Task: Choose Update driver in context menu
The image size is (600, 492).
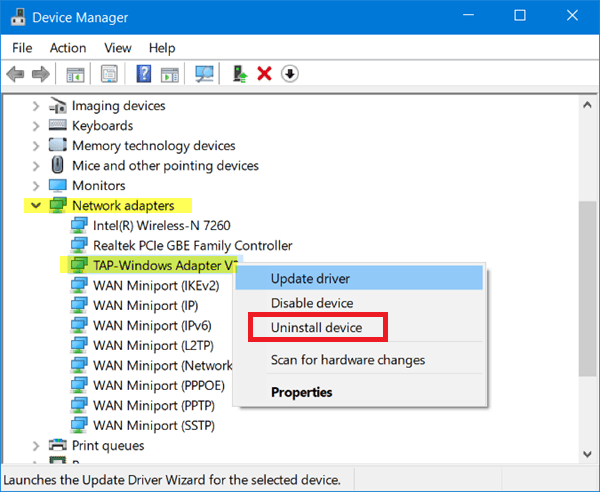Action: 359,279
